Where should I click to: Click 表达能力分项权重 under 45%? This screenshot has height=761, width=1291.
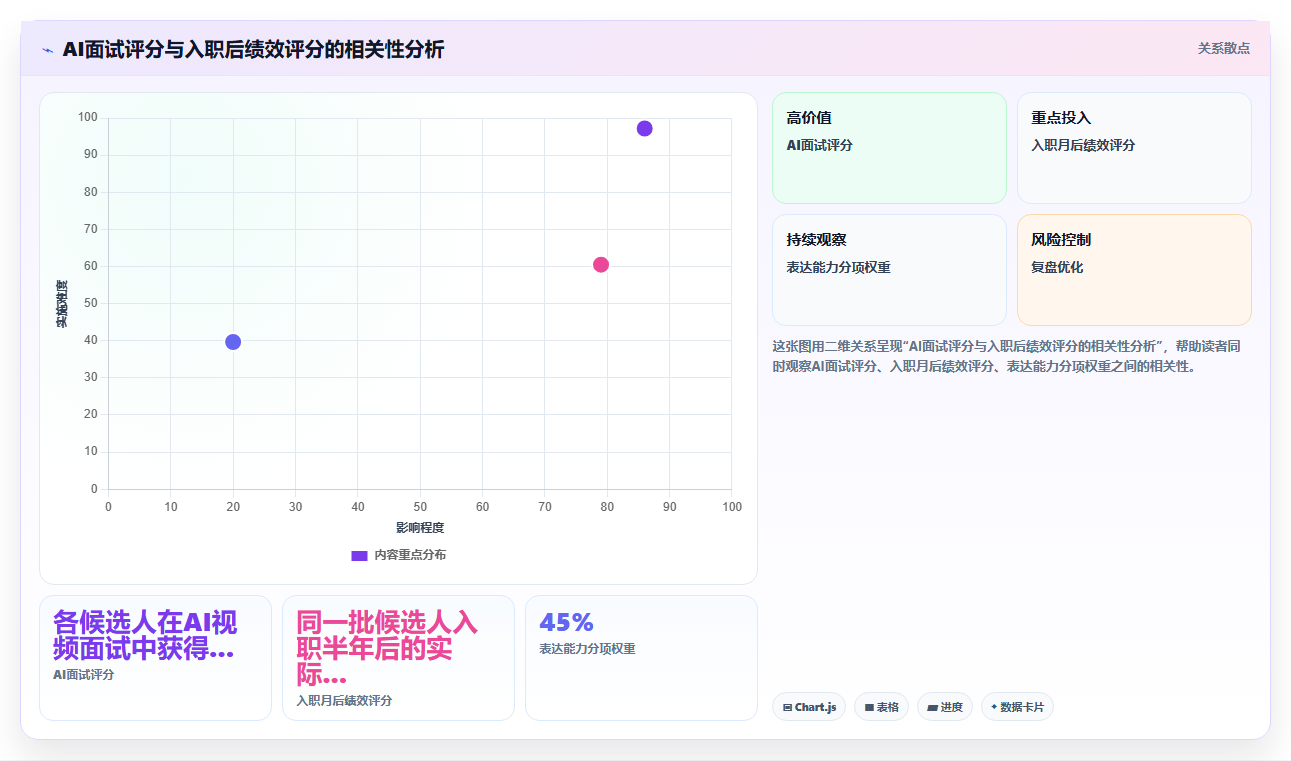tap(587, 649)
